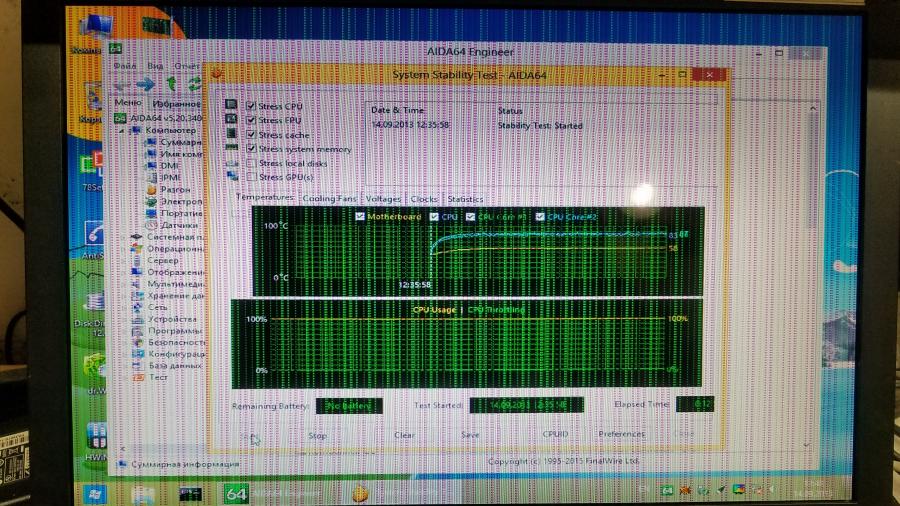This screenshot has height=506, width=900.
Task: Click the Stress system memory RAM icon
Action: pos(231,147)
